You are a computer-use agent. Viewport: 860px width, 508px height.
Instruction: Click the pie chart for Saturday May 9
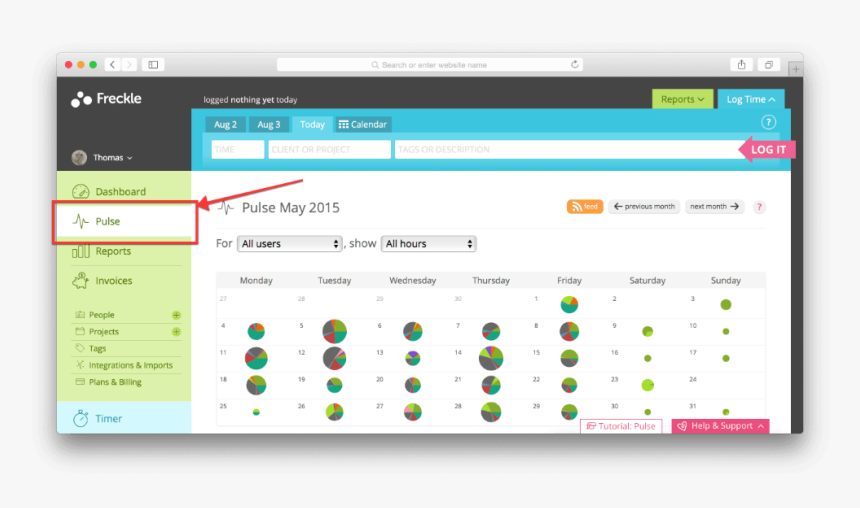[x=648, y=331]
